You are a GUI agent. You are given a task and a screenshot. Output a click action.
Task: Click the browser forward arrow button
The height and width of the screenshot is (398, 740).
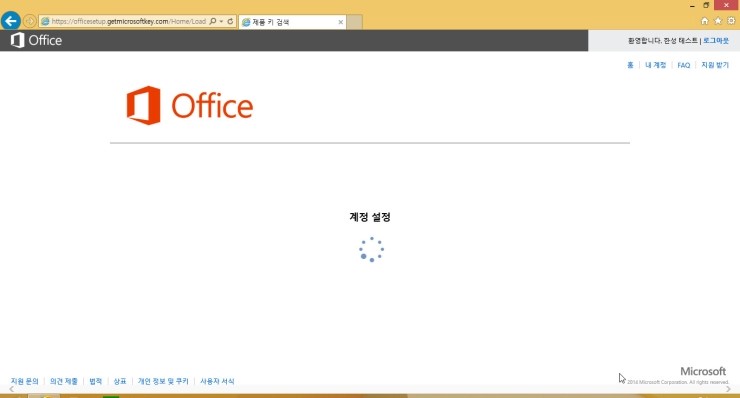(x=30, y=21)
